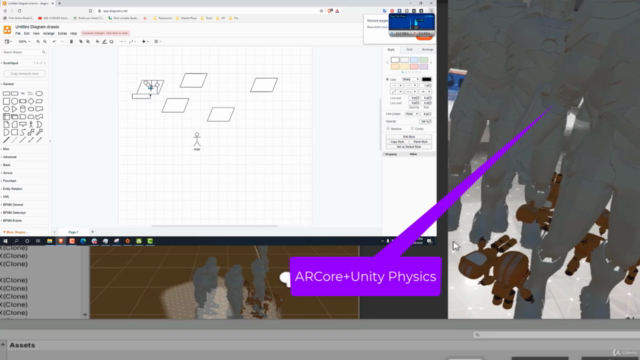Pick the cylinder shape in General palette
640x360 pixels.
pos(23,109)
